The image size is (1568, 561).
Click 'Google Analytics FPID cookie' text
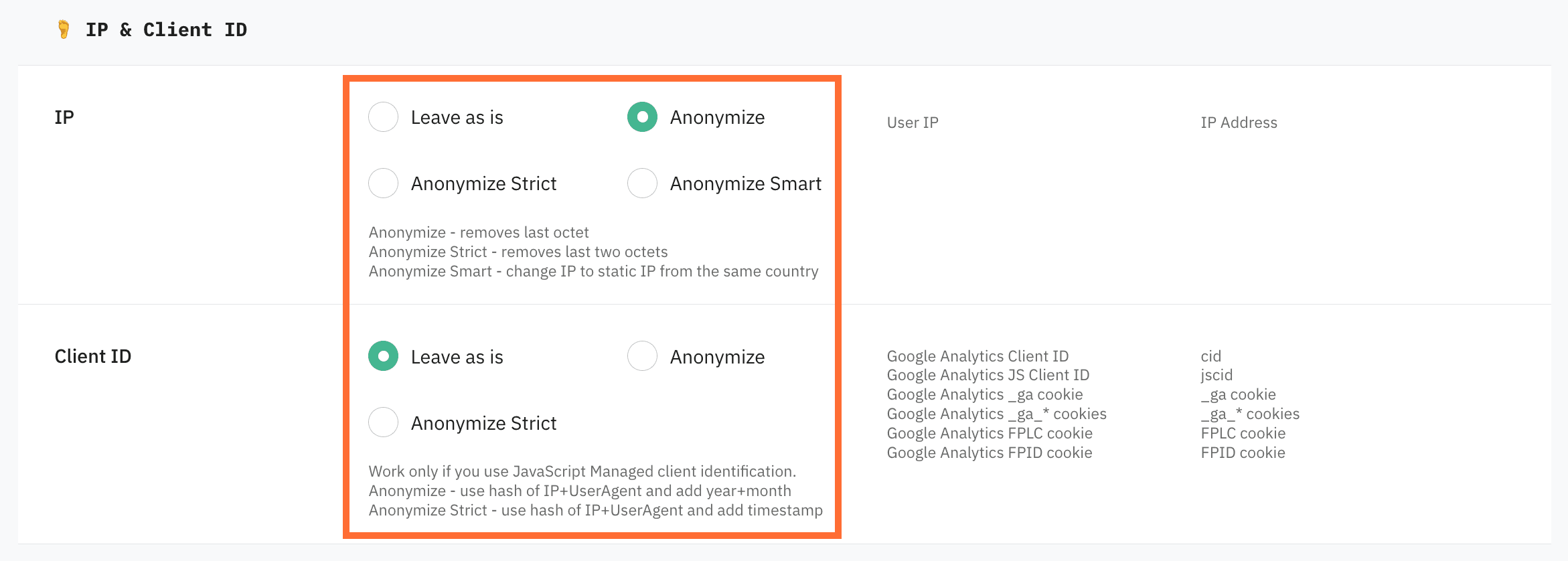989,453
